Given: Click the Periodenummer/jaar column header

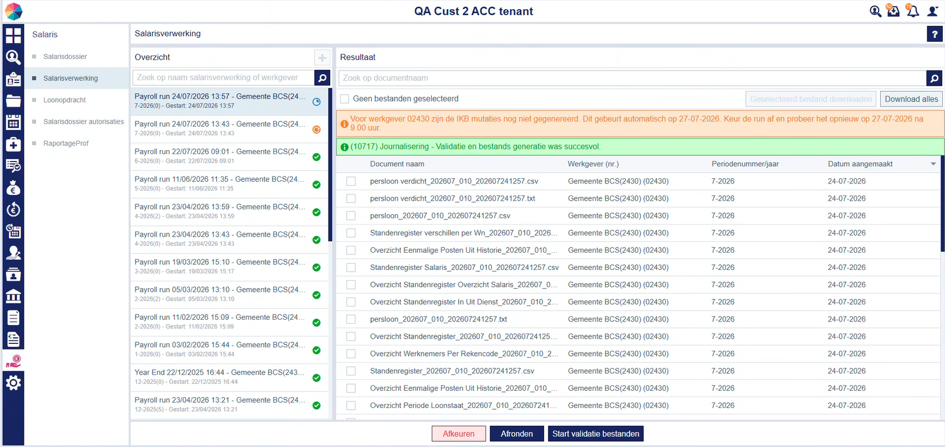Looking at the screenshot, I should [x=744, y=164].
